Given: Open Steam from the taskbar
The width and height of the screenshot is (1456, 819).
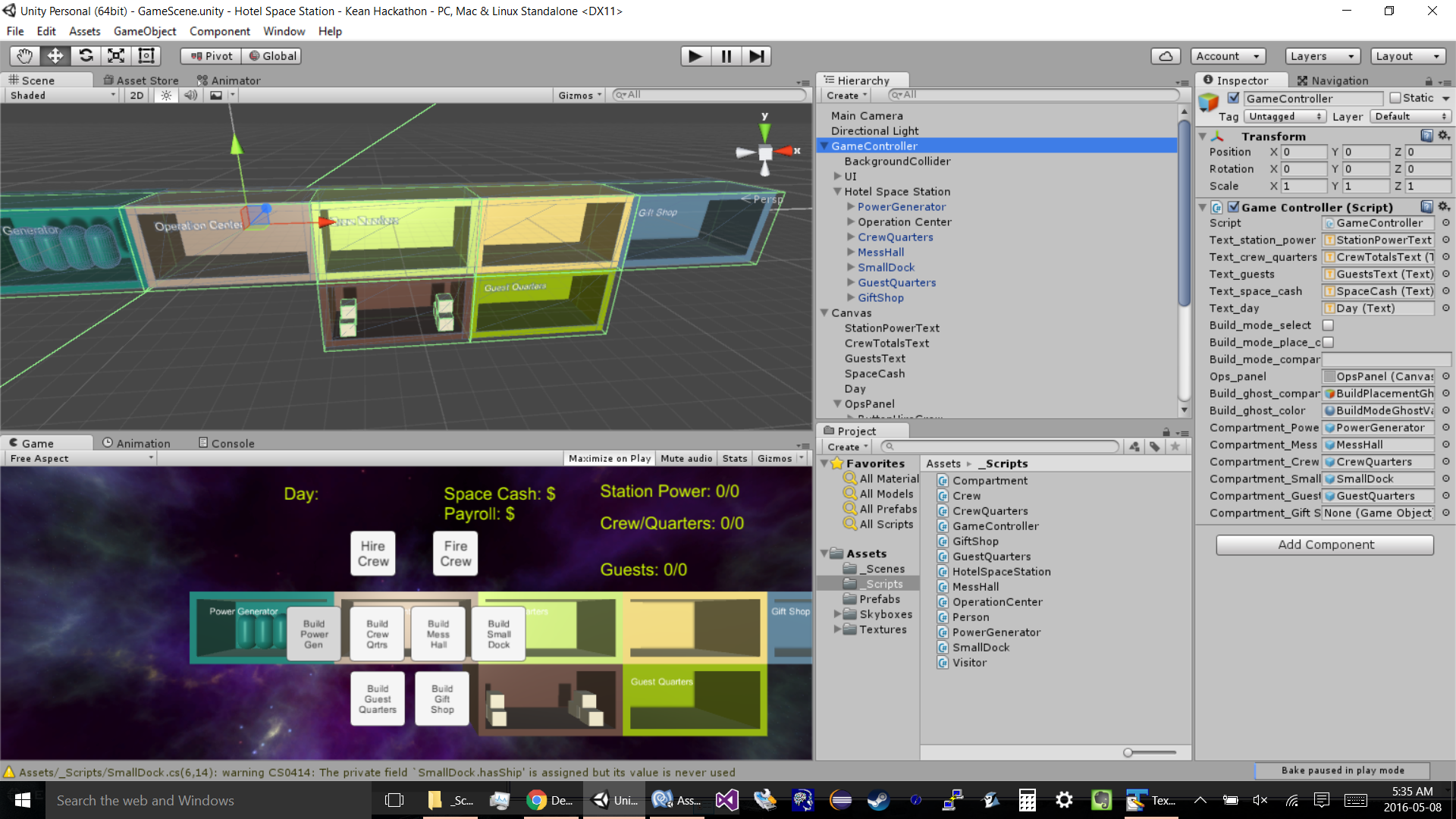Looking at the screenshot, I should click(x=878, y=800).
